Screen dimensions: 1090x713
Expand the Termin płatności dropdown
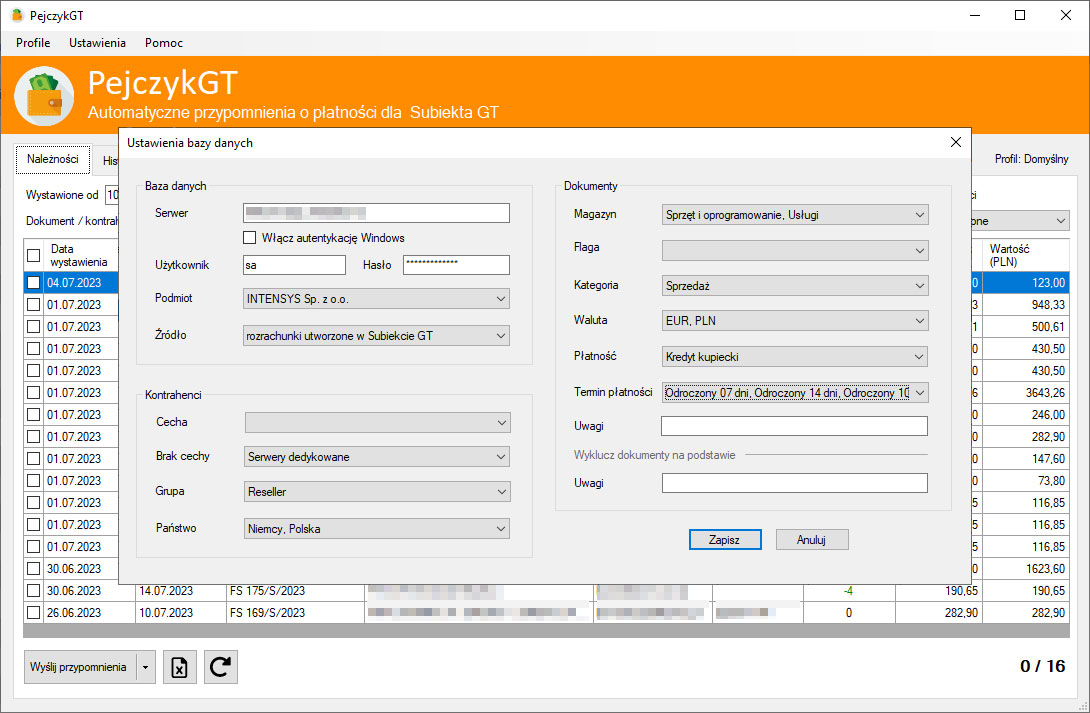pos(795,393)
